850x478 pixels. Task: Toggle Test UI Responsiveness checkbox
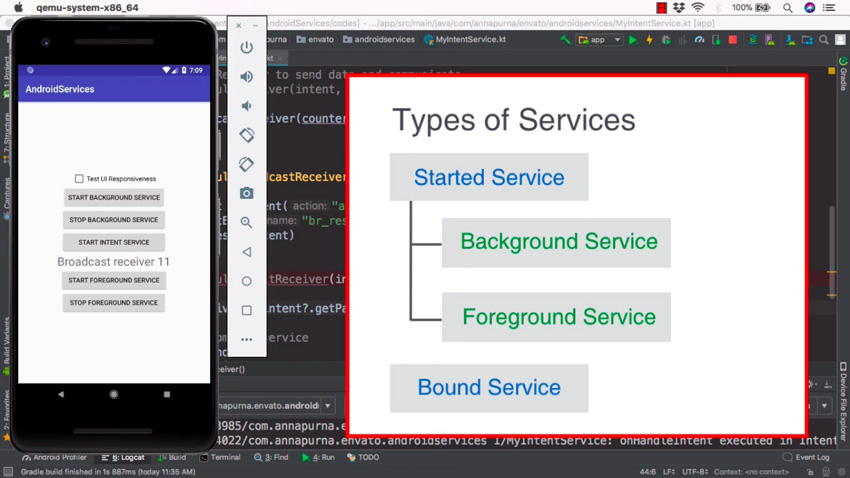click(79, 178)
